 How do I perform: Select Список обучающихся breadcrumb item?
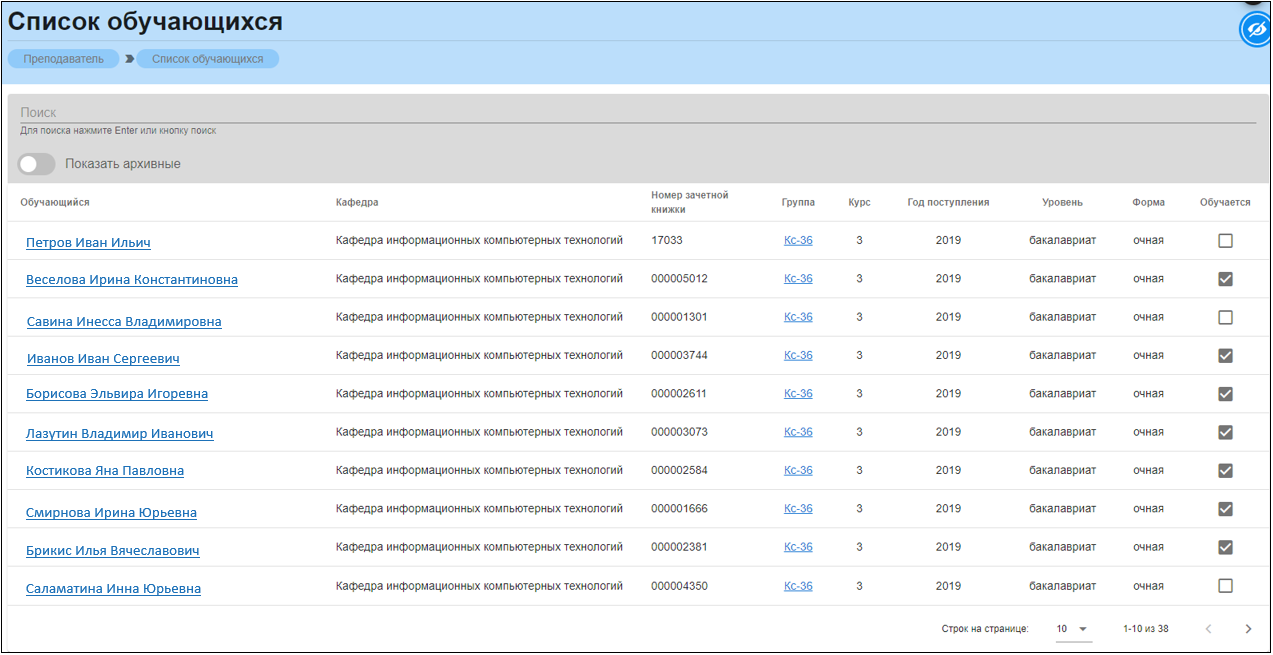coord(208,59)
